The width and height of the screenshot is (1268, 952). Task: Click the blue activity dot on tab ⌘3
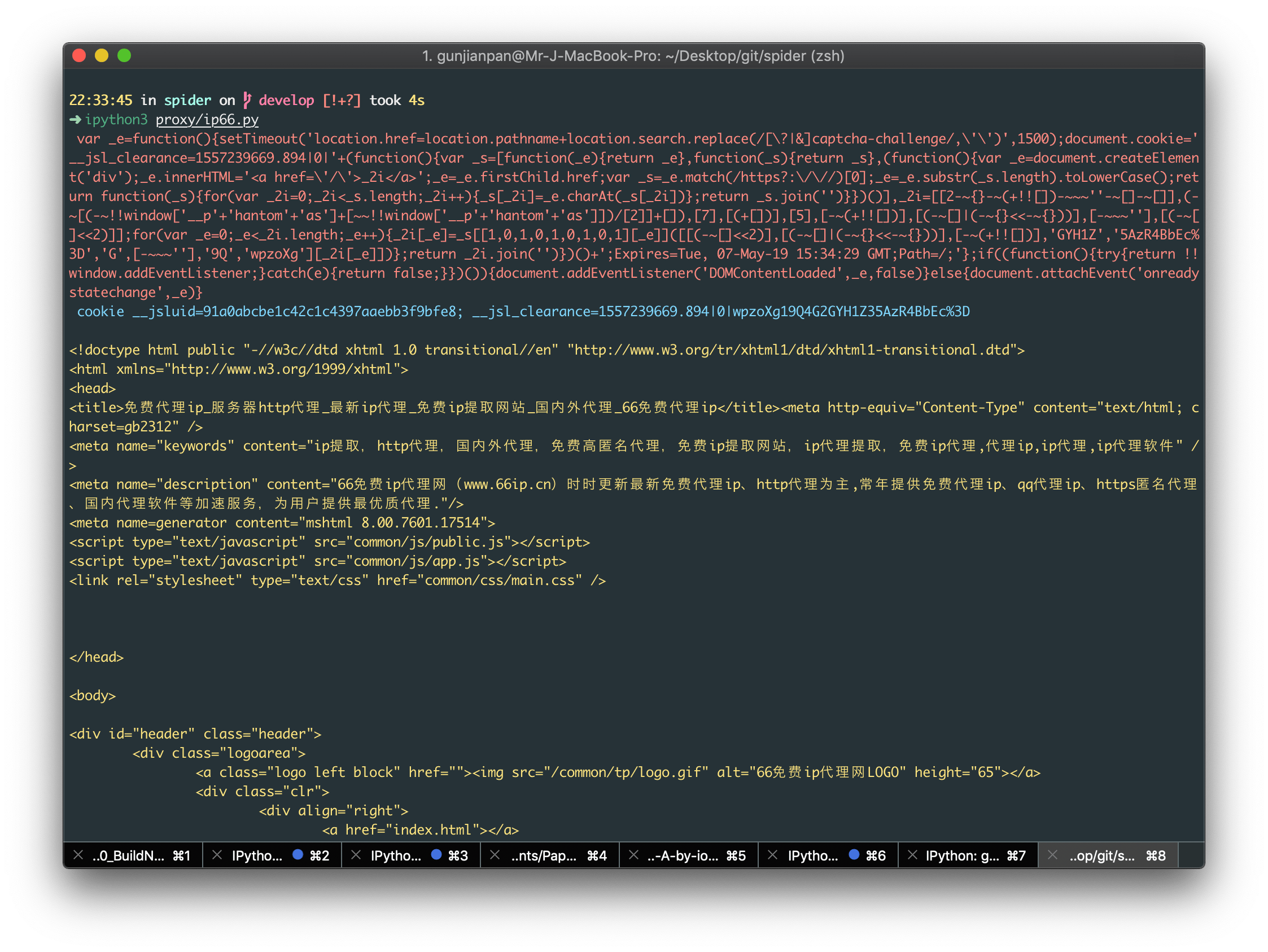coord(436,854)
